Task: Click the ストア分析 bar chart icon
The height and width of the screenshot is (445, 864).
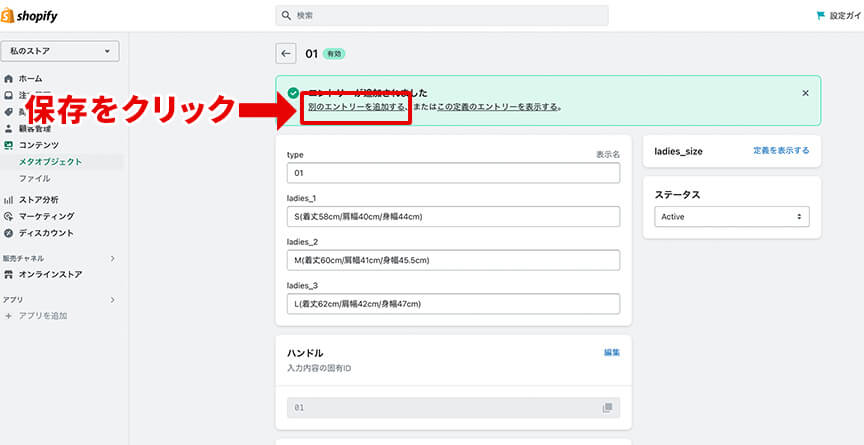Action: [x=8, y=200]
